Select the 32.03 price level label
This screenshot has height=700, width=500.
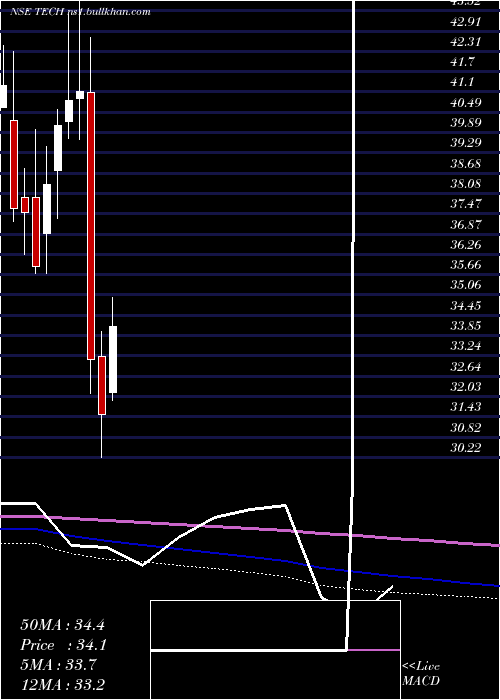pos(465,387)
